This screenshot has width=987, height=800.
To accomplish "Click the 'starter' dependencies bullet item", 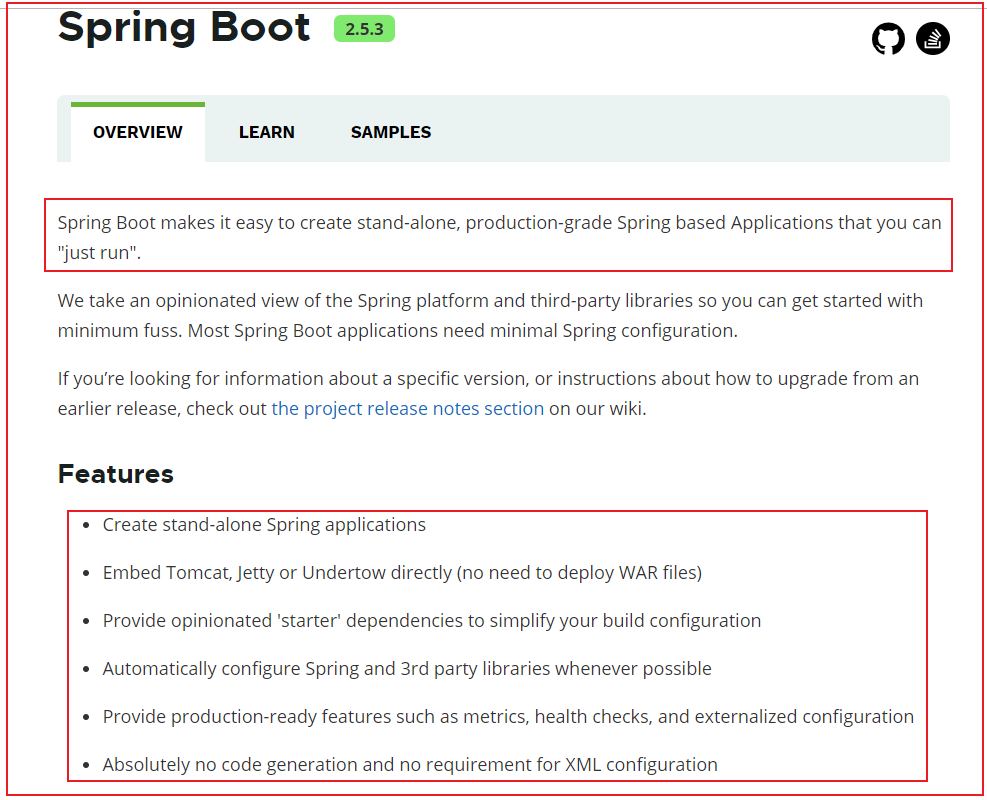I will (432, 620).
